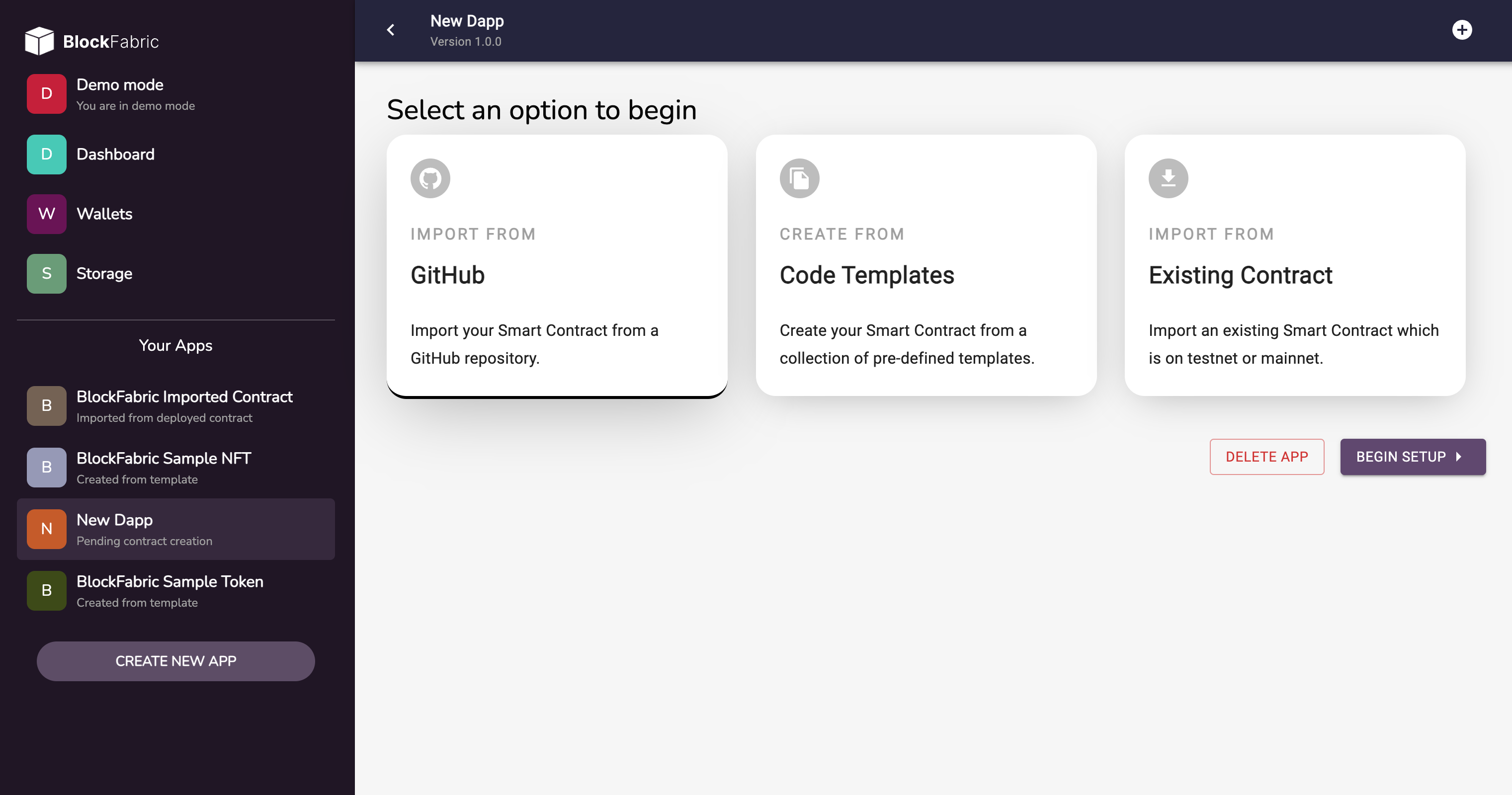Click the BlockFabric cube logo
Image resolution: width=1512 pixels, height=795 pixels.
click(39, 41)
